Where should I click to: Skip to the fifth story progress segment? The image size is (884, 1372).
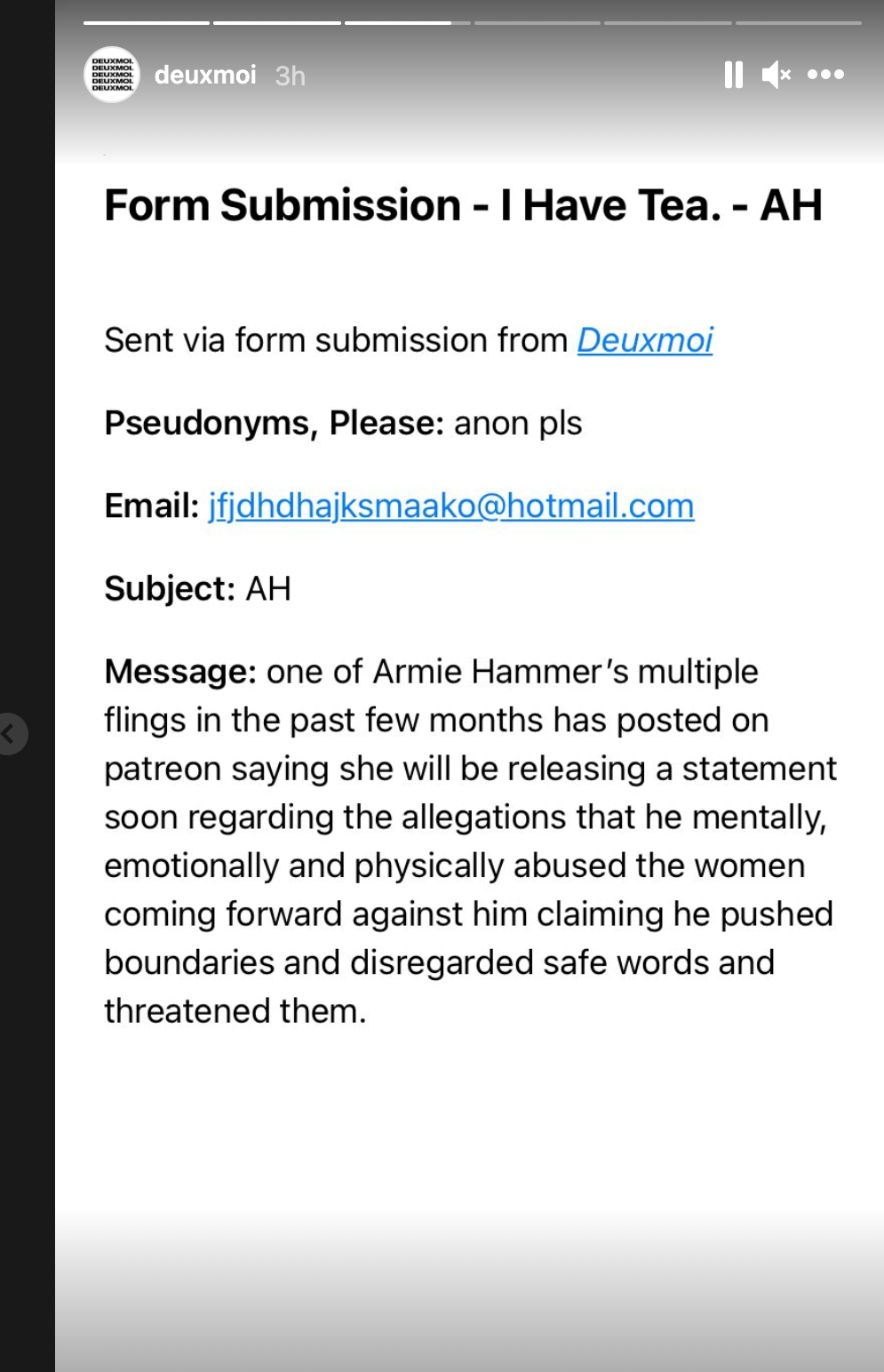pos(667,23)
